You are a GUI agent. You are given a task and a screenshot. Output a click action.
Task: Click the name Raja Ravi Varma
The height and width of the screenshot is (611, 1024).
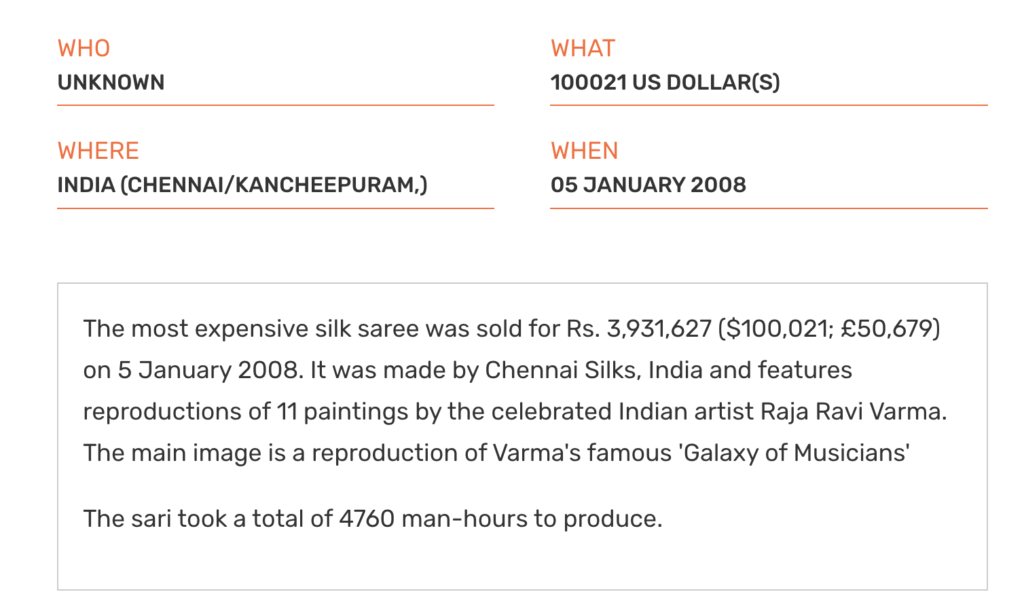[x=852, y=412]
